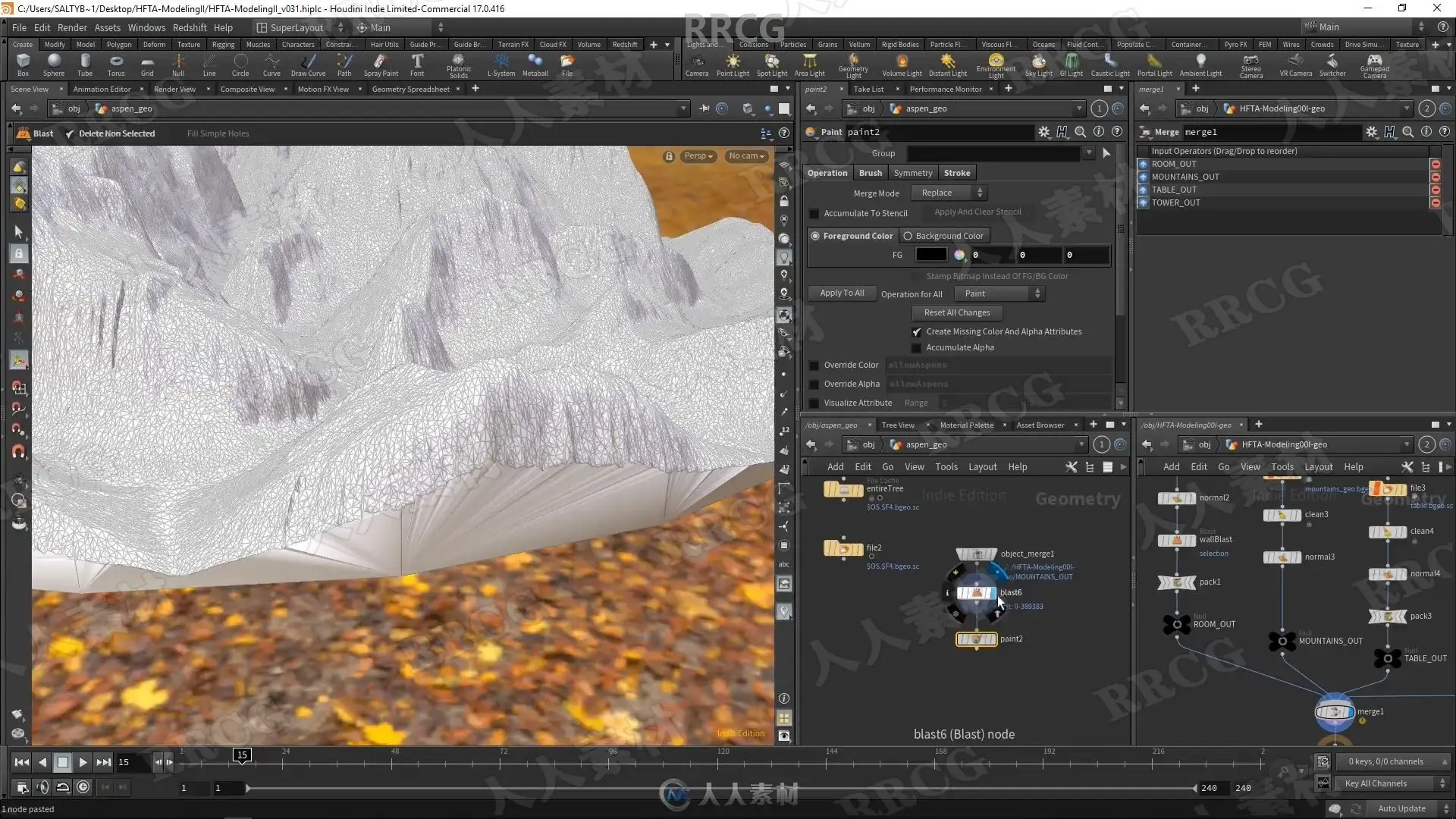
Task: Click the Apply To All button
Action: (841, 293)
